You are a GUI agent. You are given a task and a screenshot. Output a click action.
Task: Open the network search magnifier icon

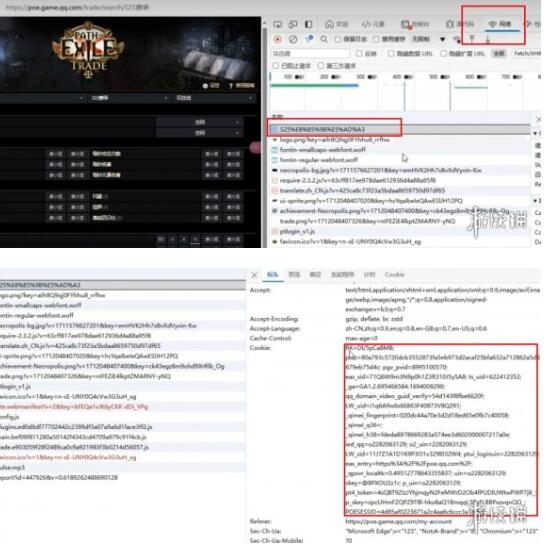click(324, 39)
